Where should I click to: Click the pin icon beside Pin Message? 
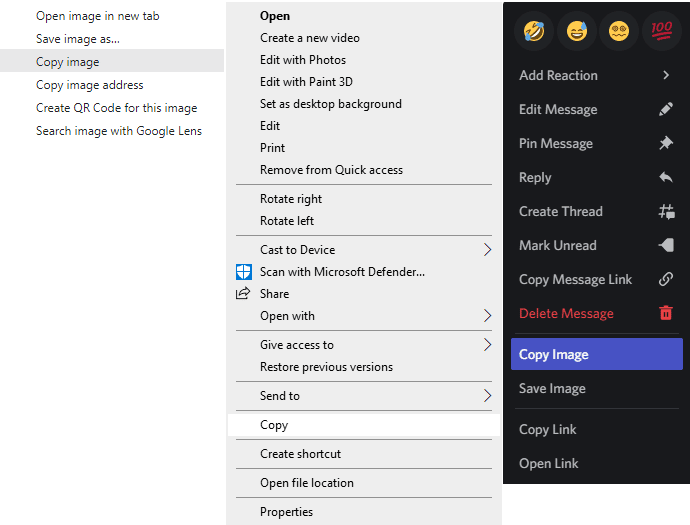tap(666, 143)
